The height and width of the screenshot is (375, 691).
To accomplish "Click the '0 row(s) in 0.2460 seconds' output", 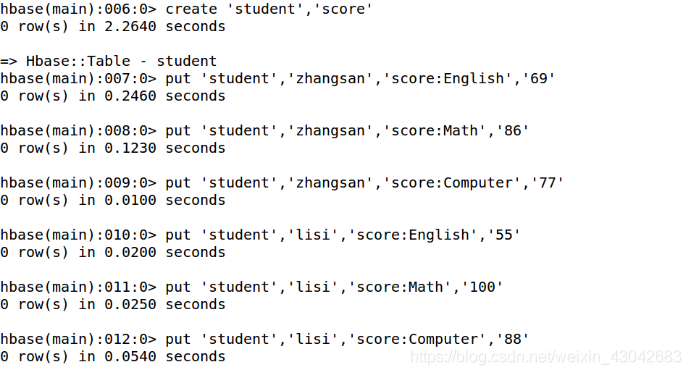I will 113,96.
